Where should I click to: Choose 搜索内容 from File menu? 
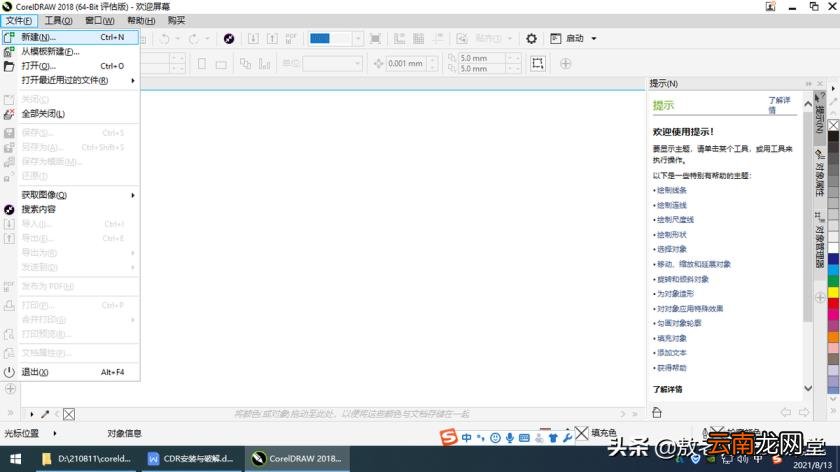pos(70,209)
